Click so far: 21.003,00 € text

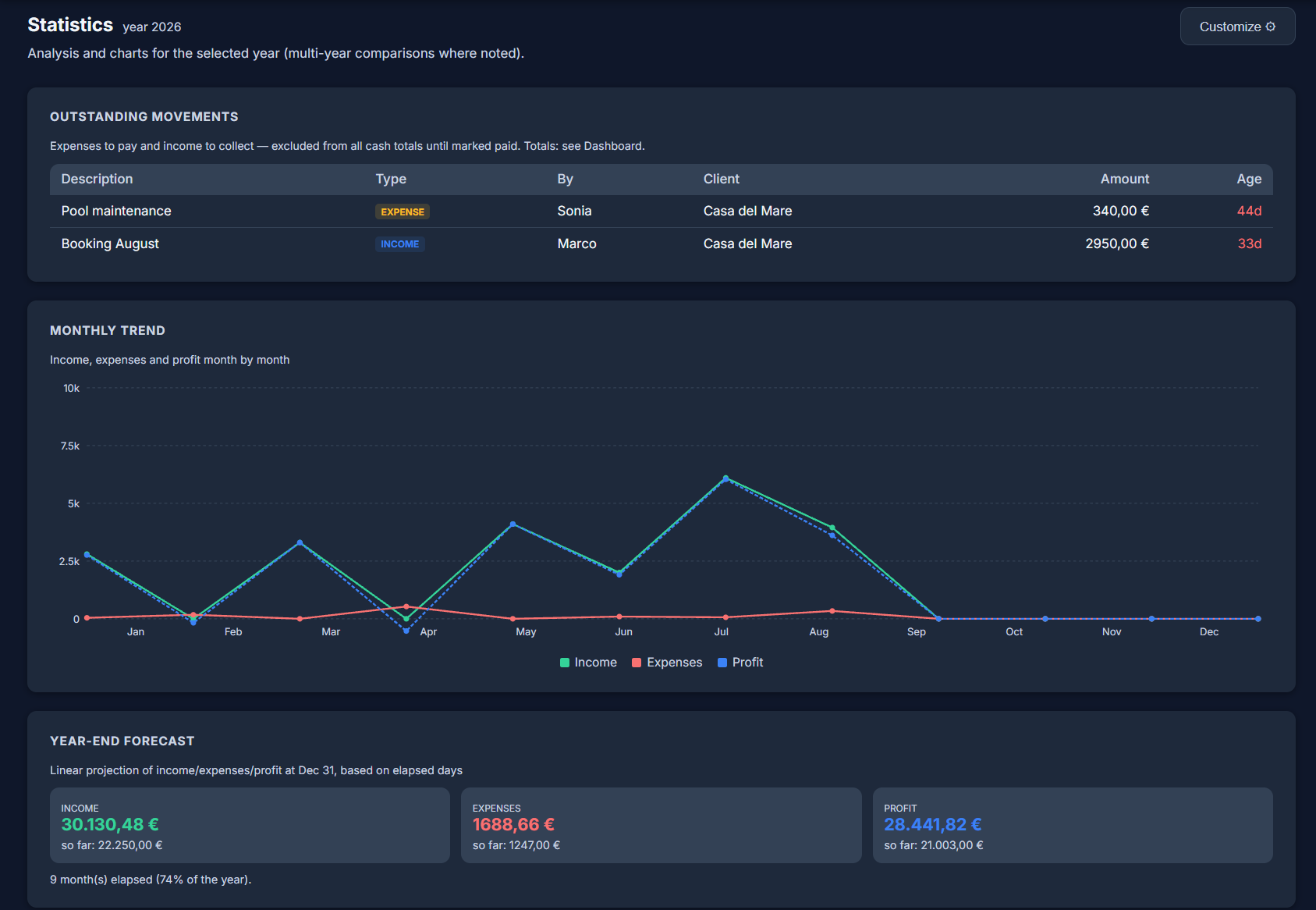934,845
